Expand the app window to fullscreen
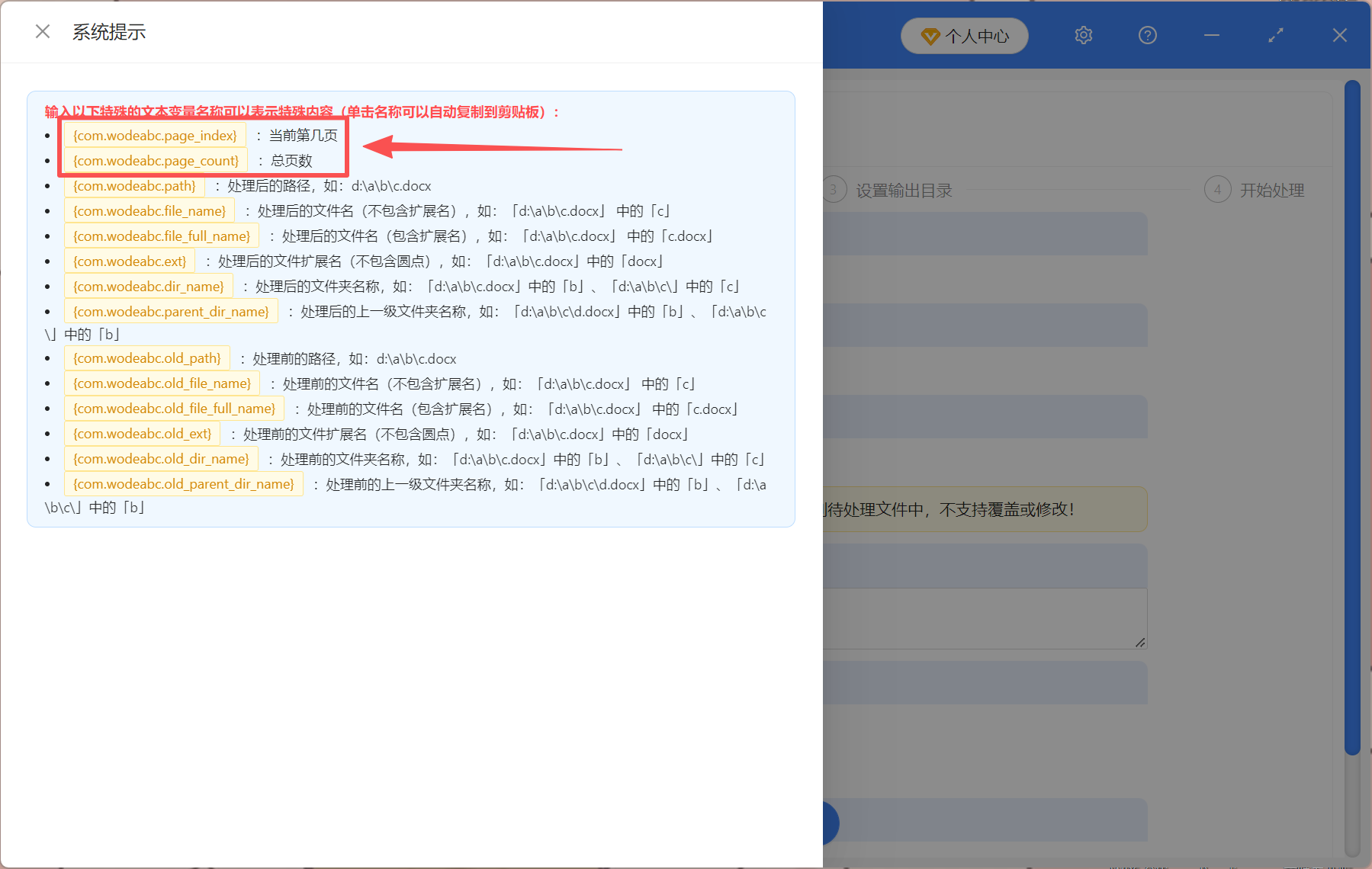The height and width of the screenshot is (869, 1372). [x=1275, y=35]
